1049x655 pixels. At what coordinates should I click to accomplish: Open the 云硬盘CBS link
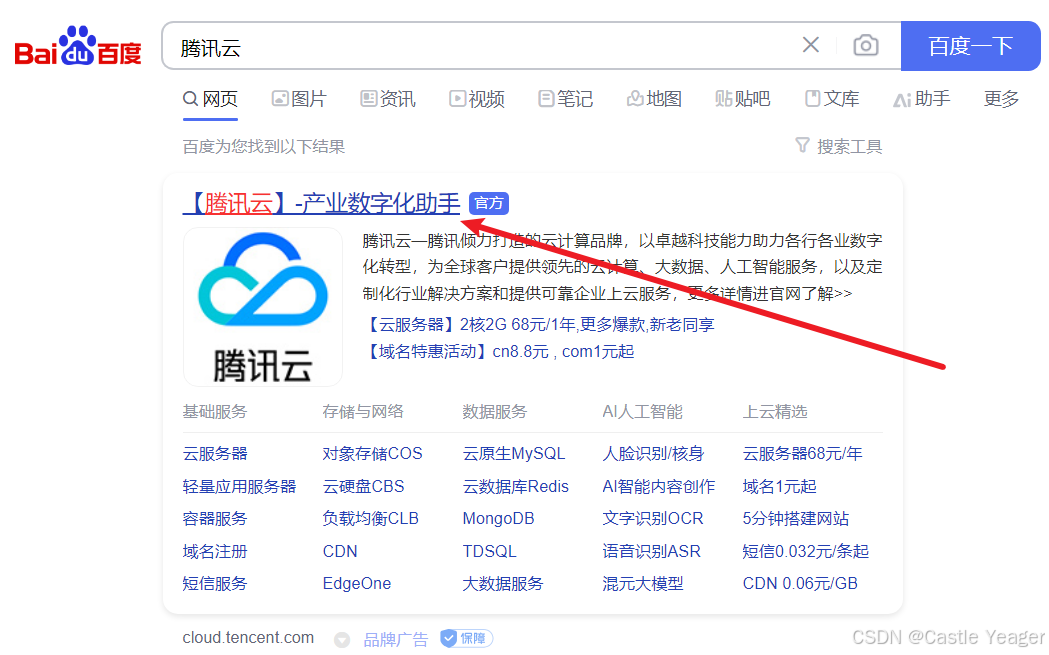[364, 486]
